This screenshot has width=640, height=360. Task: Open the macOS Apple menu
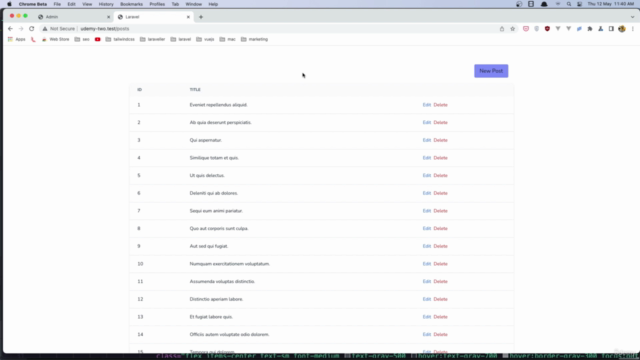click(x=9, y=4)
